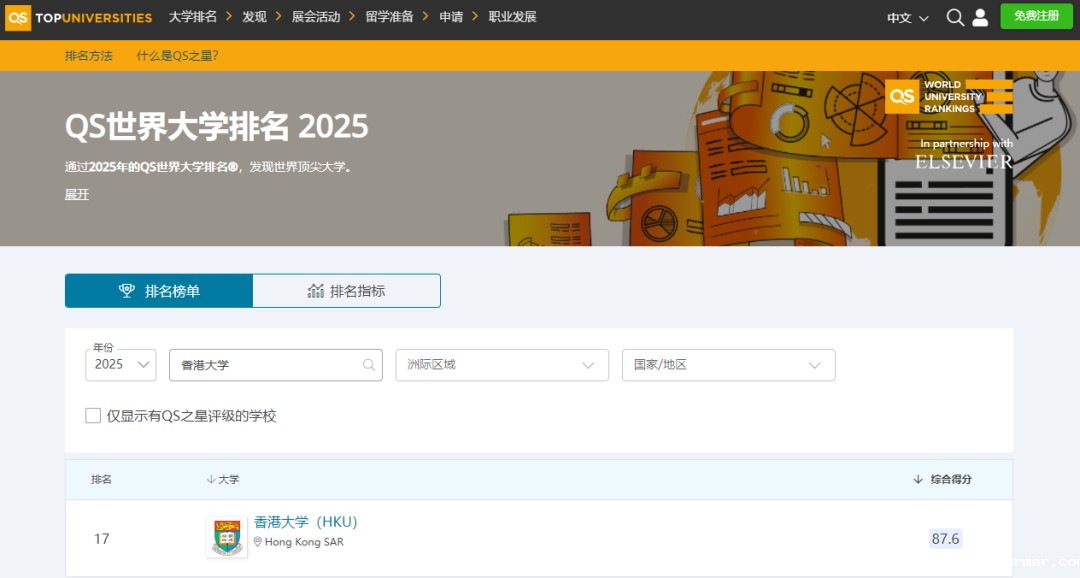1080x578 pixels.
Task: Click the trophy icon on 排名榜单 tab
Action: [x=127, y=291]
